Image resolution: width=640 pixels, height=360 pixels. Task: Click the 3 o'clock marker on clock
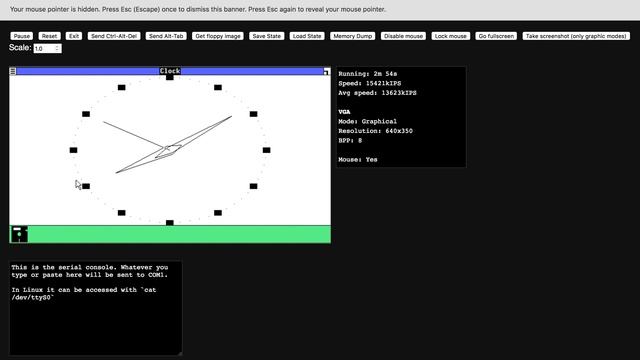[267, 150]
